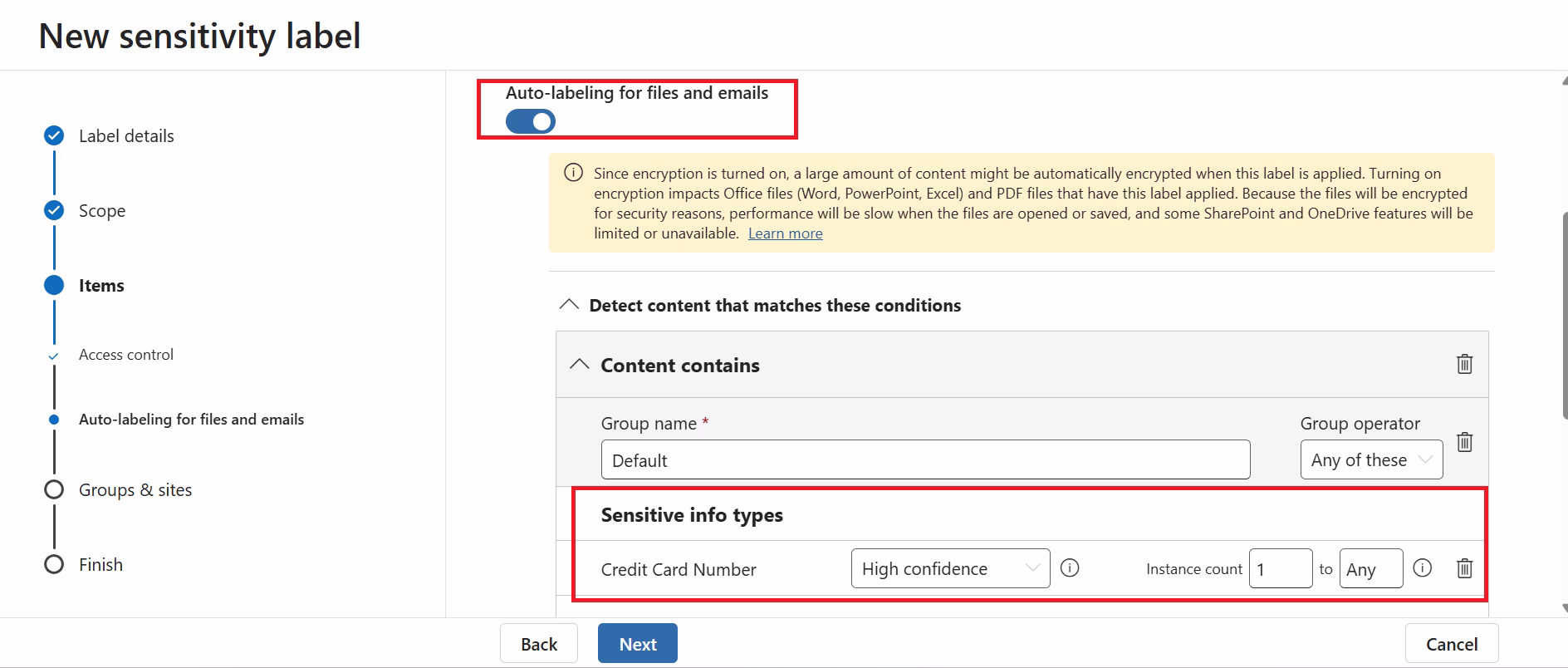Edit instance count maximum Any field
Screen dimensions: 1568x668
click(1370, 568)
